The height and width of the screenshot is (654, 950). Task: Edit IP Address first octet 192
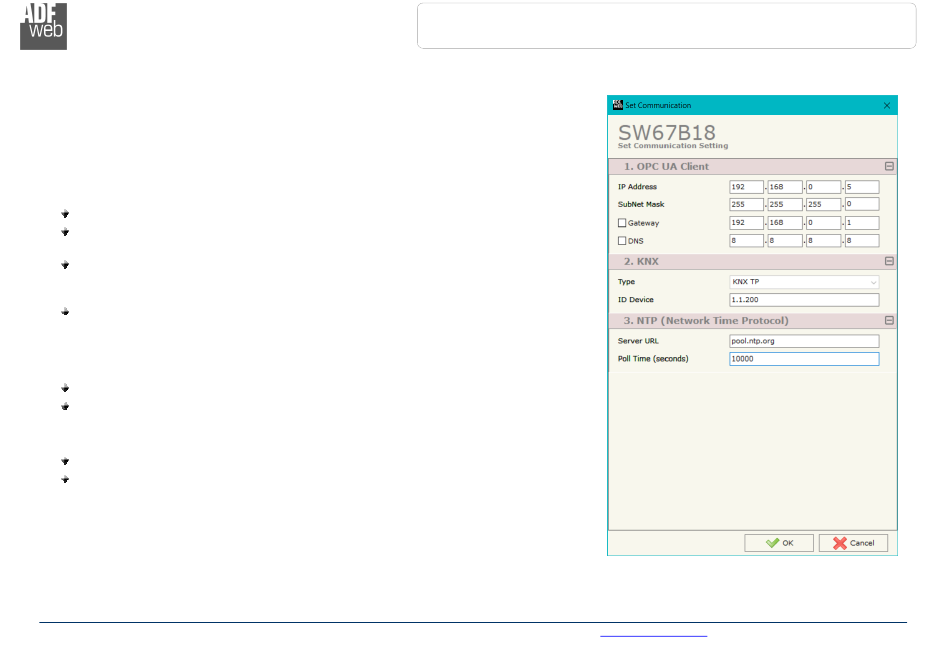click(x=746, y=187)
